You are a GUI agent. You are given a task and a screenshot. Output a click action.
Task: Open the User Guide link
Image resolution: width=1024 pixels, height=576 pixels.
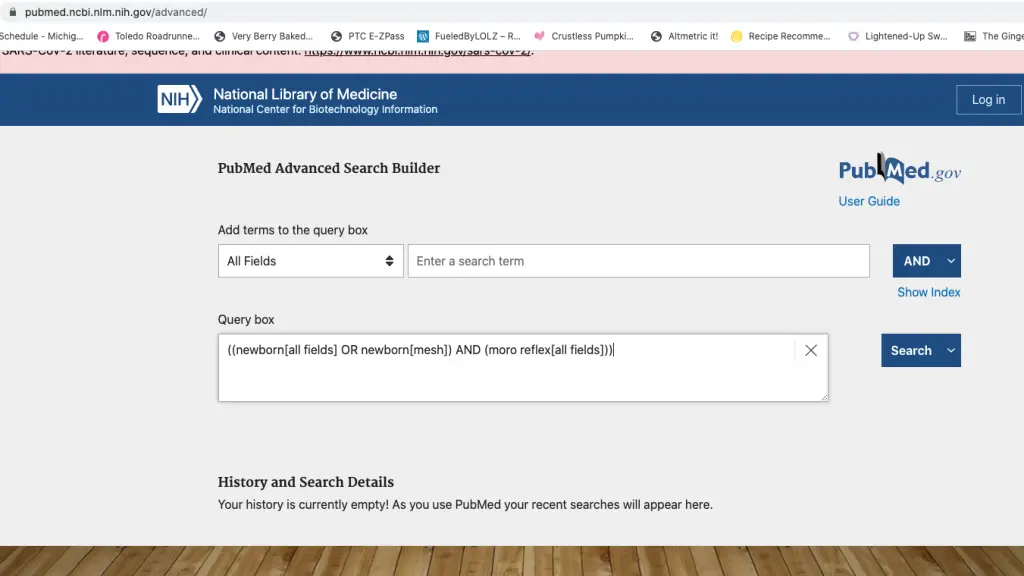click(x=869, y=201)
